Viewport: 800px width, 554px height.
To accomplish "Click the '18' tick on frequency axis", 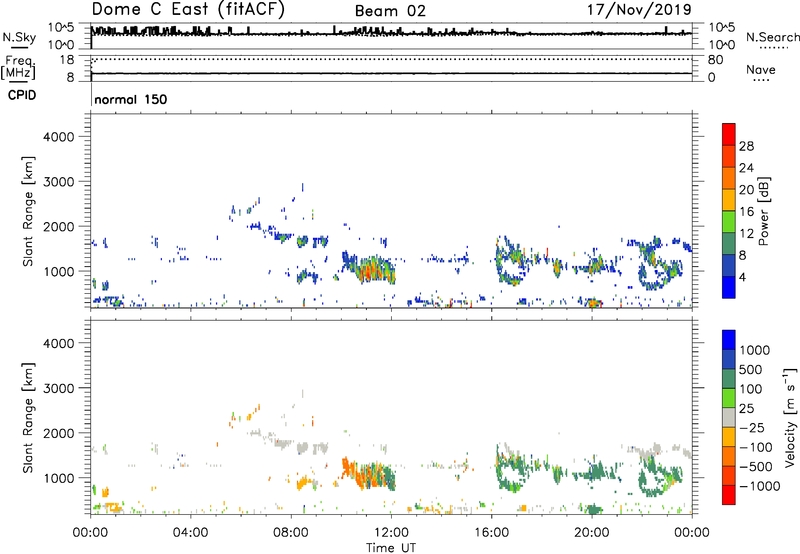I will (x=67, y=60).
